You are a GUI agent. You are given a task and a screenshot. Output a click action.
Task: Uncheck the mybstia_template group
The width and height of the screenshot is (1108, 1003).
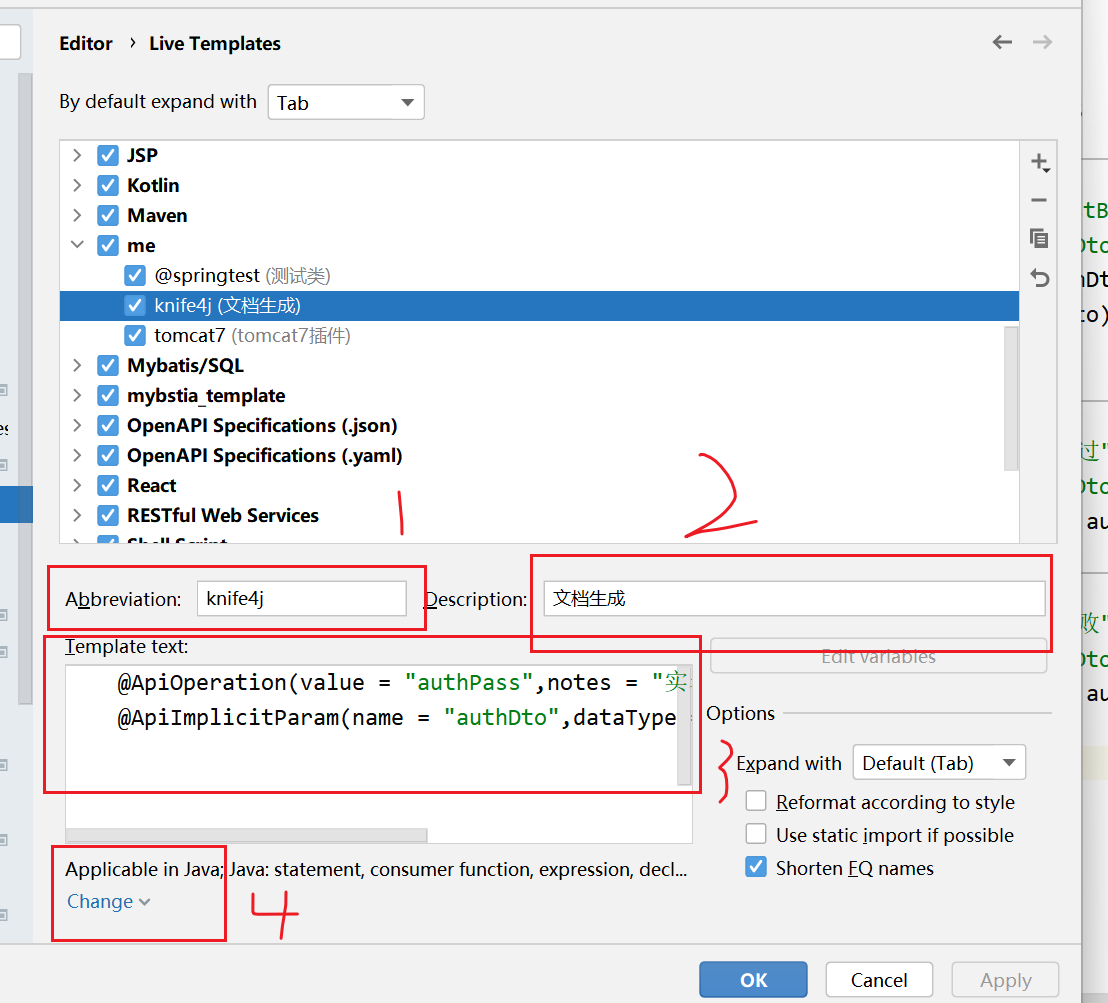tap(108, 395)
